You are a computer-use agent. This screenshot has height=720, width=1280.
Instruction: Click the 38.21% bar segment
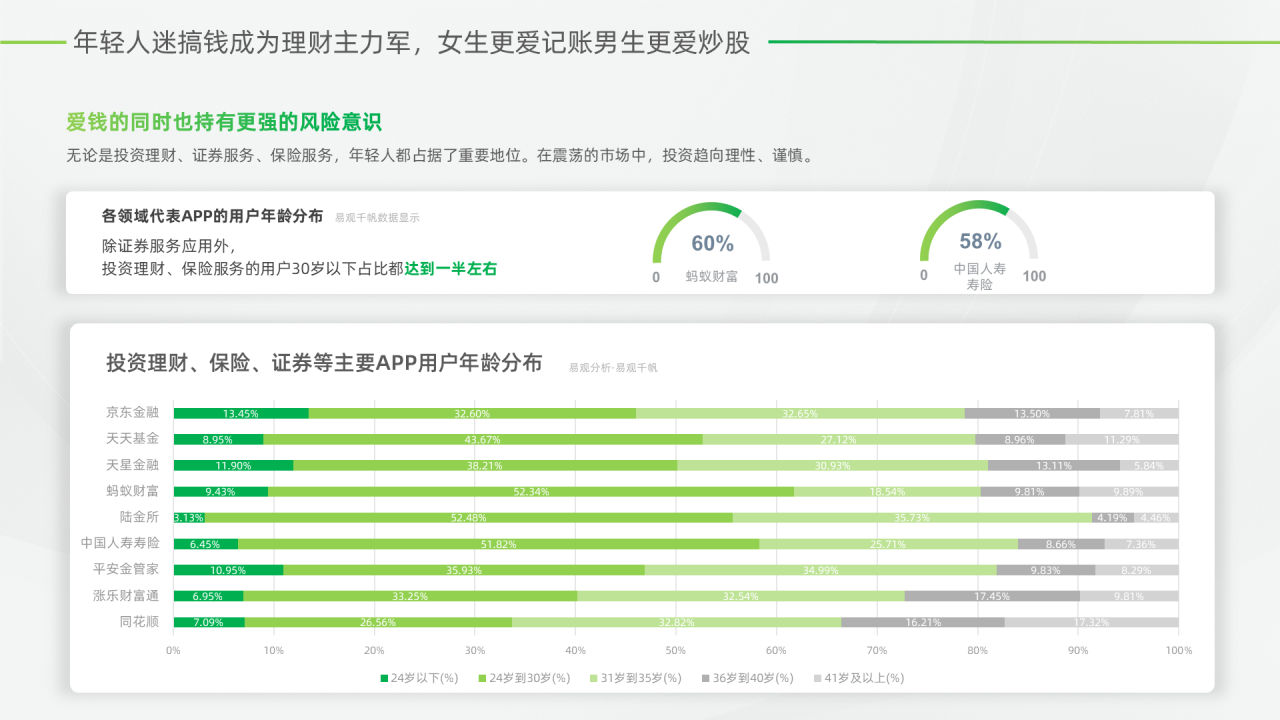click(485, 465)
